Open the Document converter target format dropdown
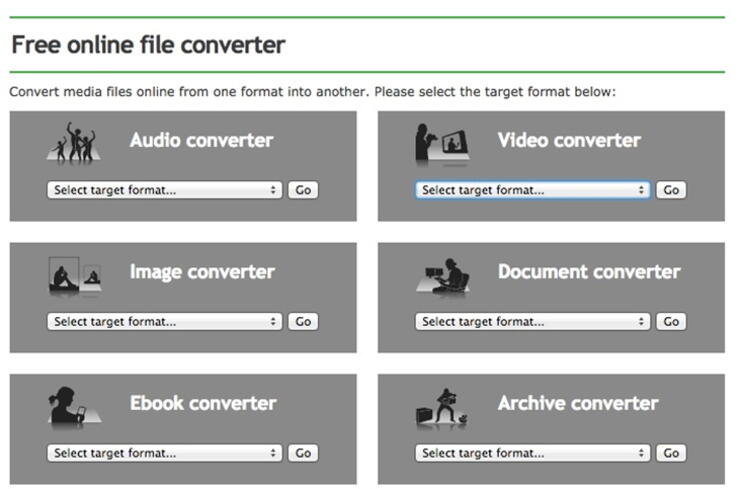 point(533,322)
